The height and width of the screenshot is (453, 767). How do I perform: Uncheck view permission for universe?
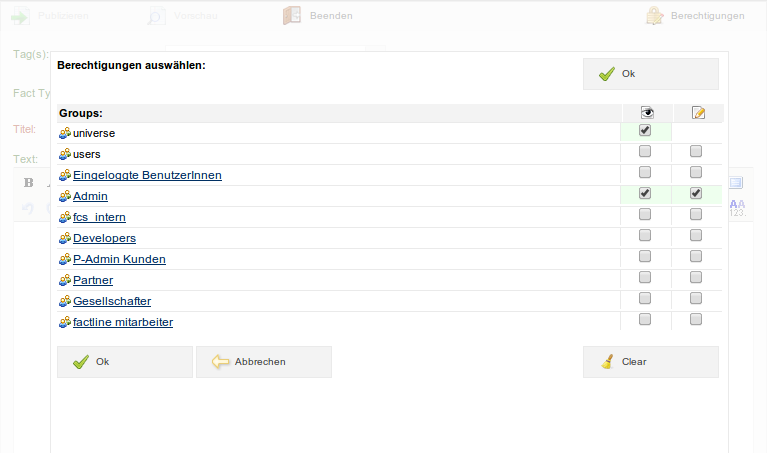point(645,131)
